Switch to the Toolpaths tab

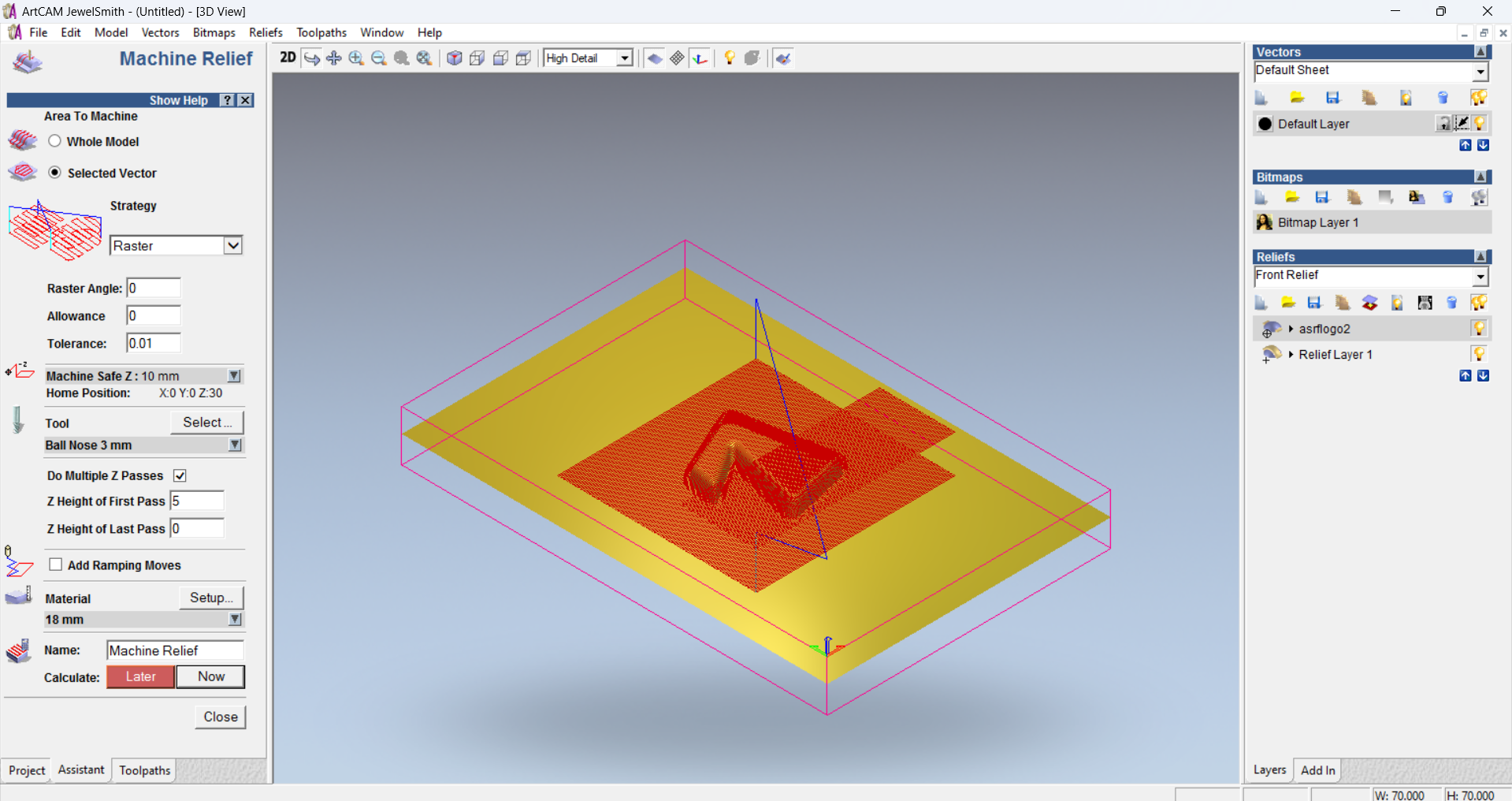pyautogui.click(x=144, y=770)
